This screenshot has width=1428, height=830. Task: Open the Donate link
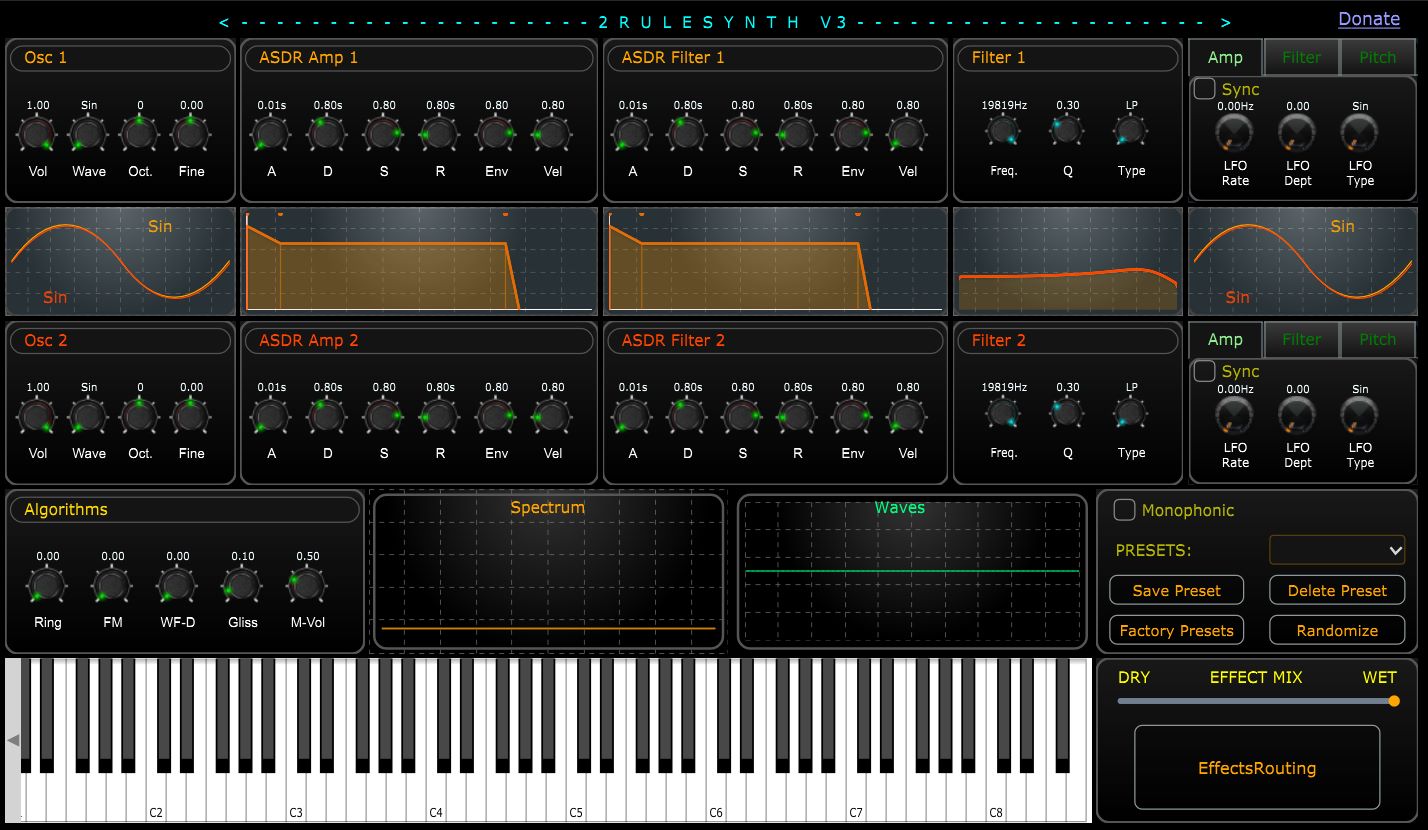(1368, 19)
